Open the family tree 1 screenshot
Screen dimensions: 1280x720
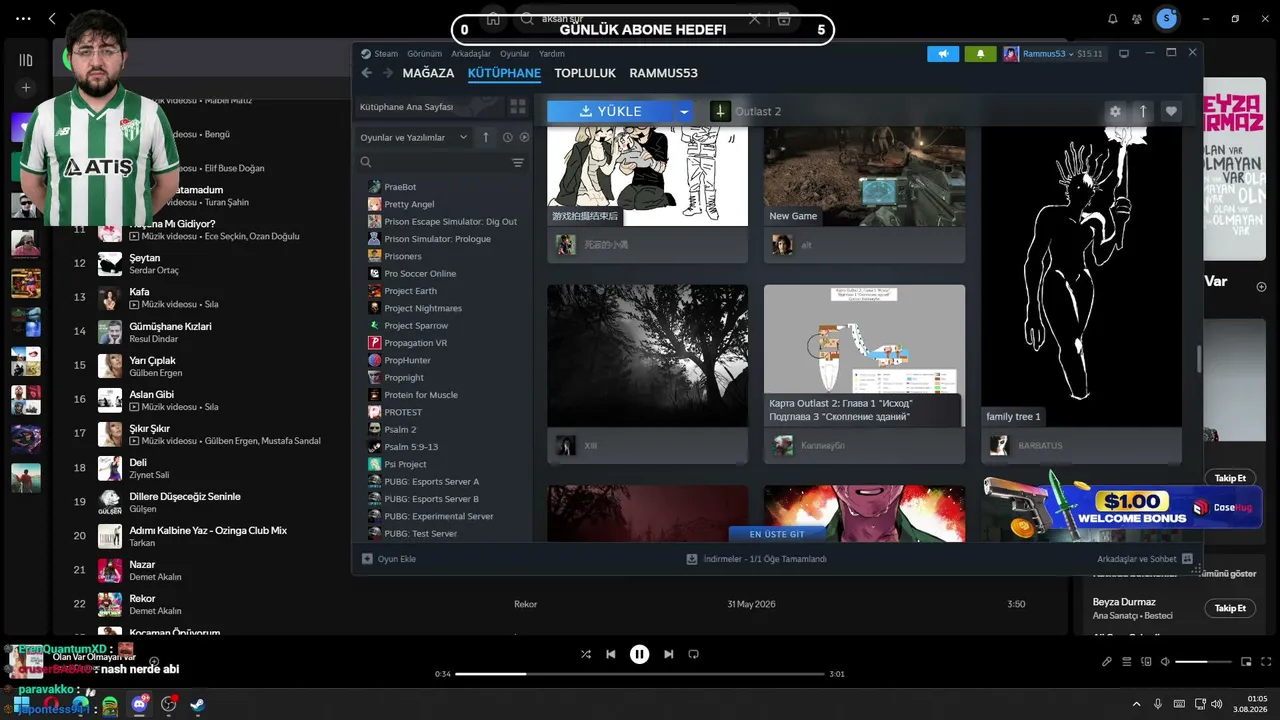[x=1081, y=278]
